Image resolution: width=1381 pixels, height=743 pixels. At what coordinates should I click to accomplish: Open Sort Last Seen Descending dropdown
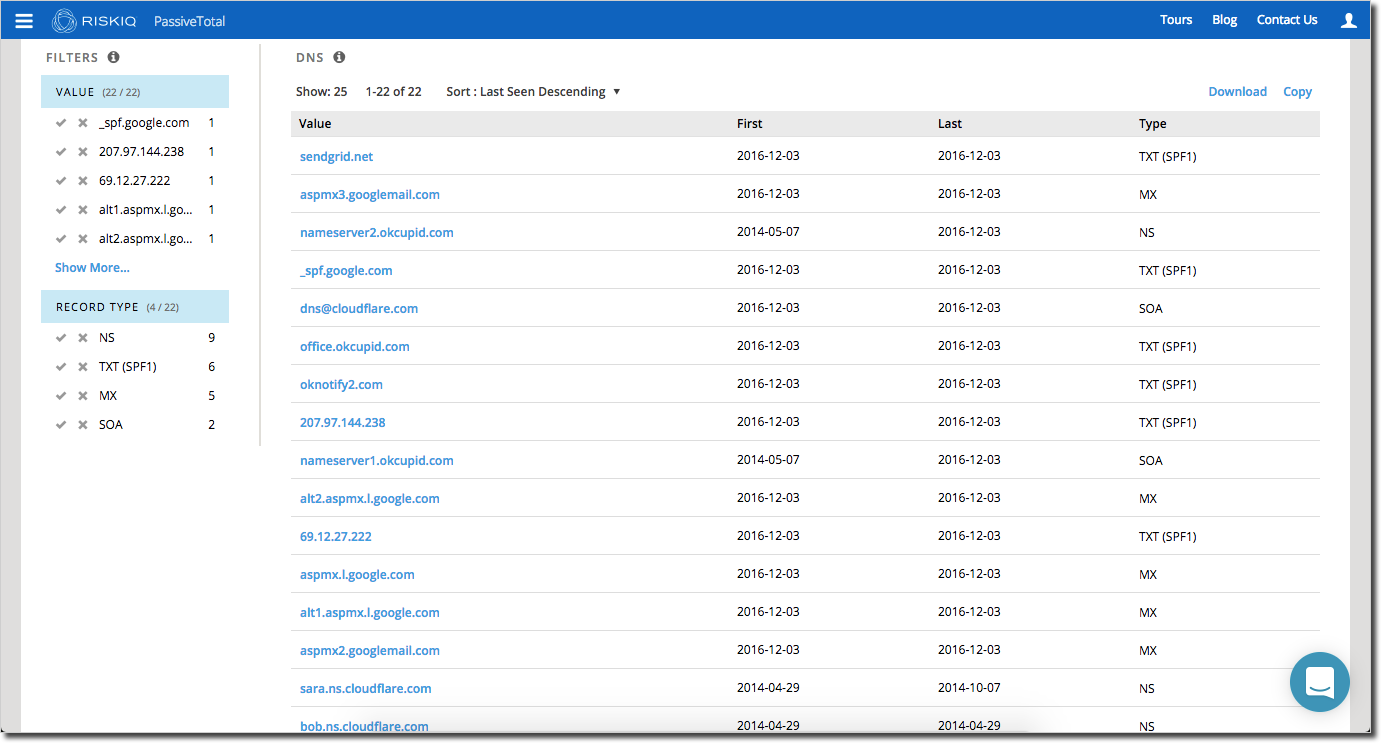533,92
